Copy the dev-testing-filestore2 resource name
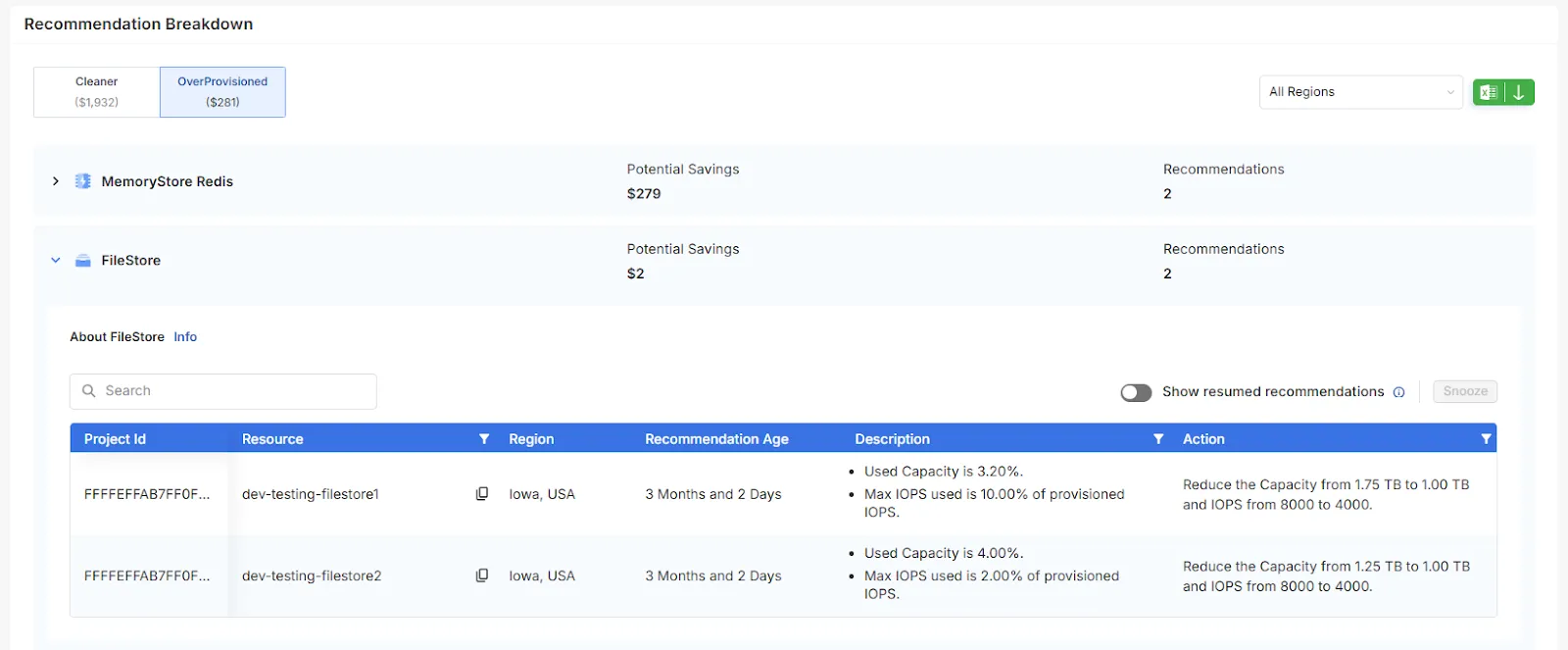The image size is (1568, 650). point(482,575)
